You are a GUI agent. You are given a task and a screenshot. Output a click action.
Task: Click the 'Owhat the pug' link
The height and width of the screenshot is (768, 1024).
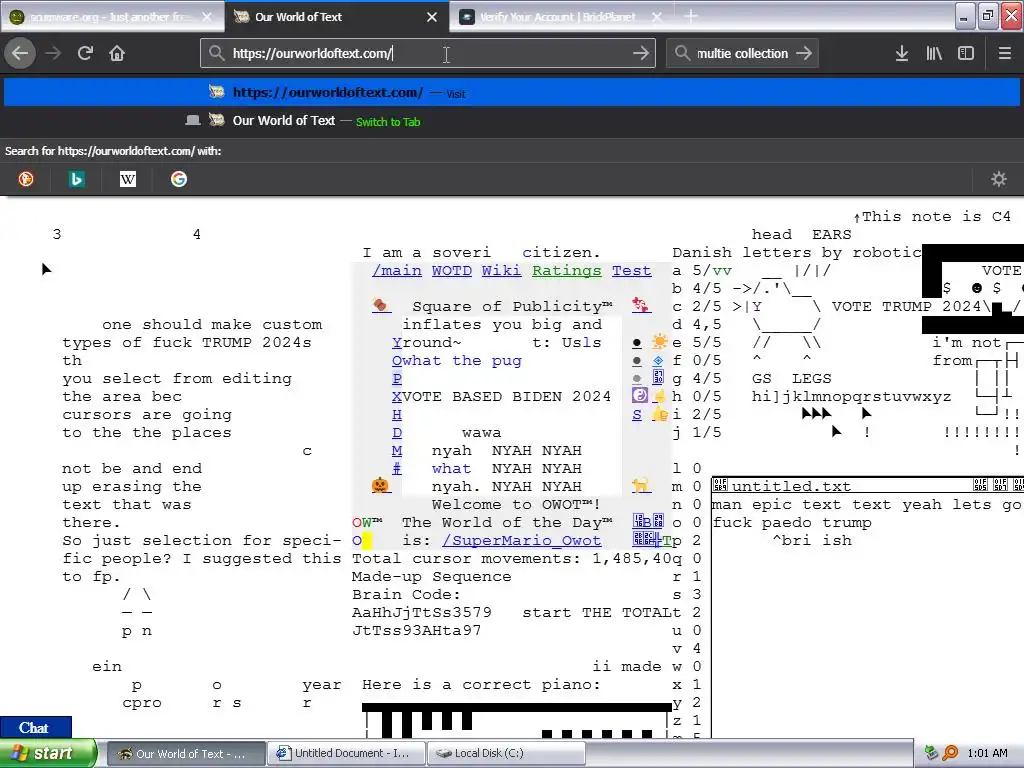pyautogui.click(x=456, y=360)
